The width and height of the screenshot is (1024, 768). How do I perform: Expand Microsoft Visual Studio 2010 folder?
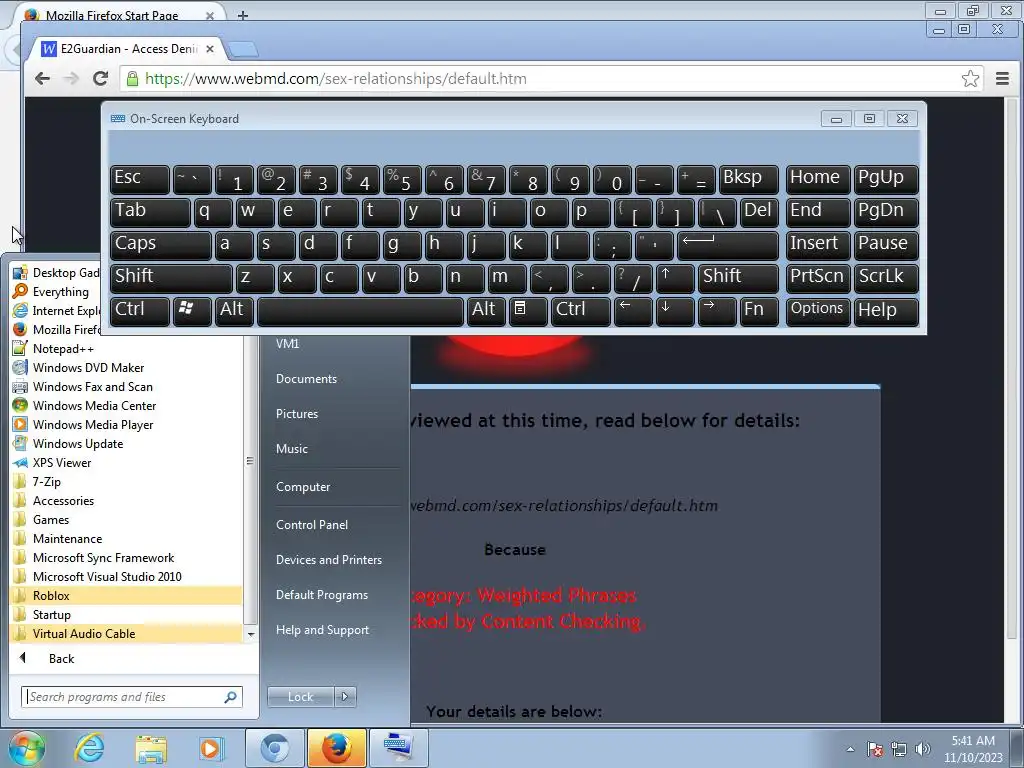[107, 577]
